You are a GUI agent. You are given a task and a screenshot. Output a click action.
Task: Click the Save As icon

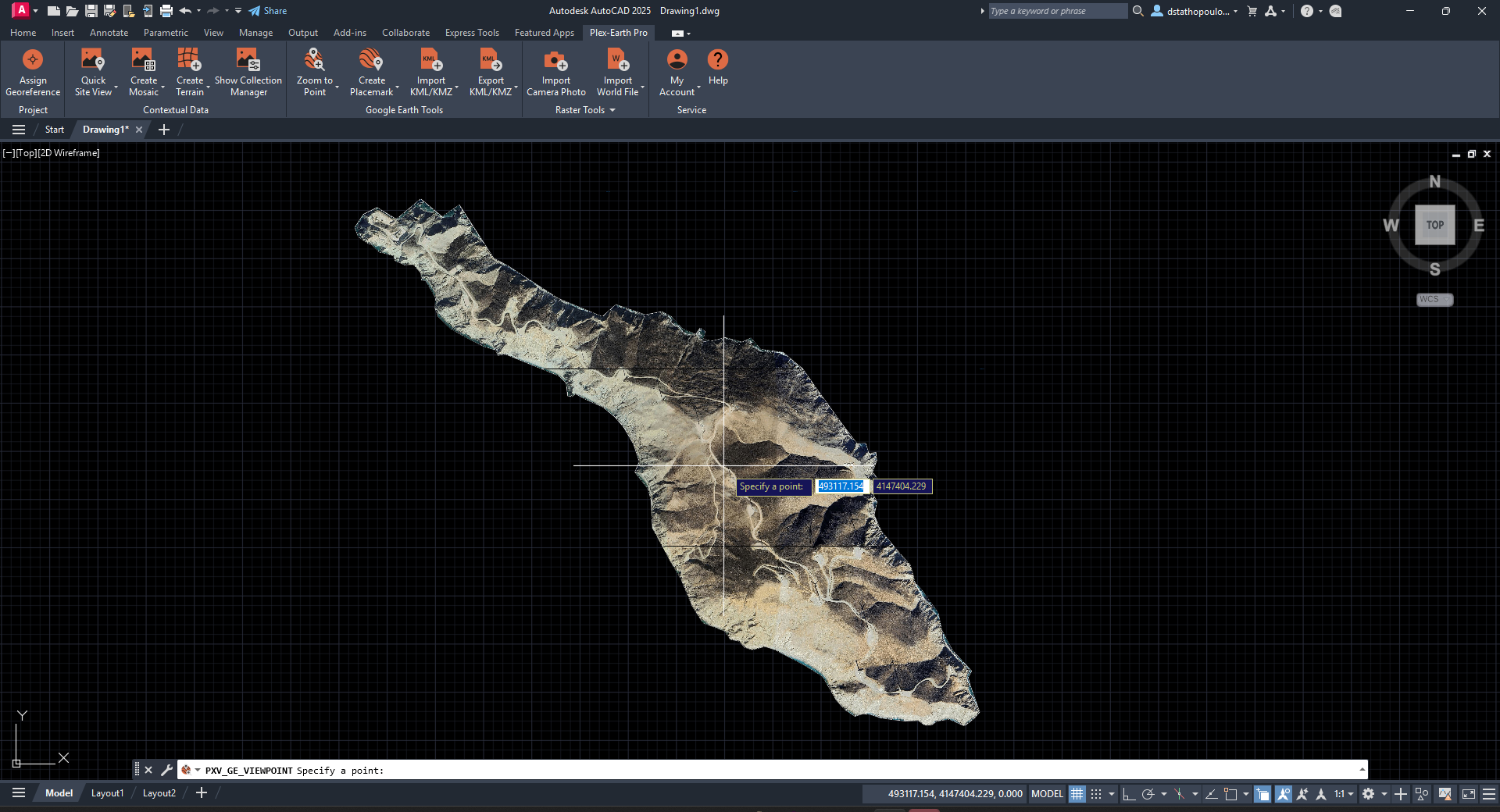[x=109, y=11]
